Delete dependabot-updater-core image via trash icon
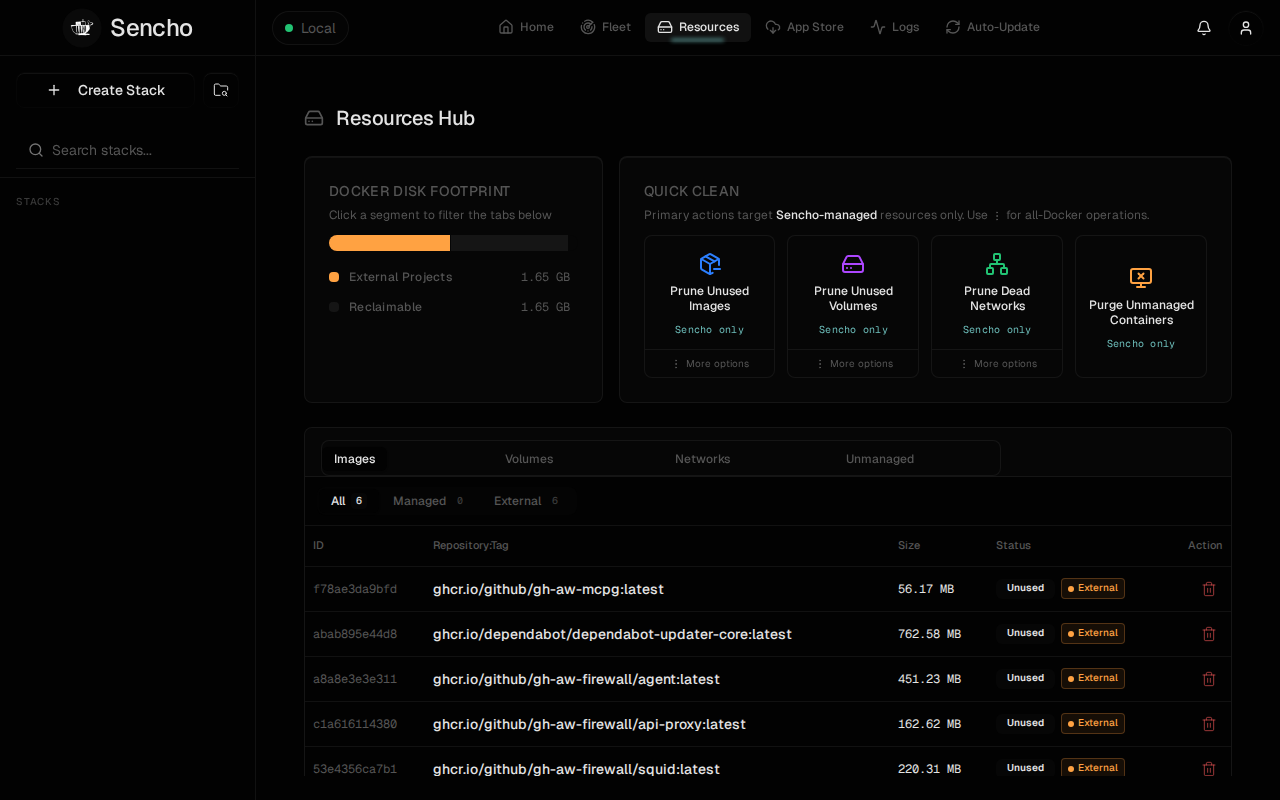Image resolution: width=1280 pixels, height=800 pixels. tap(1209, 634)
